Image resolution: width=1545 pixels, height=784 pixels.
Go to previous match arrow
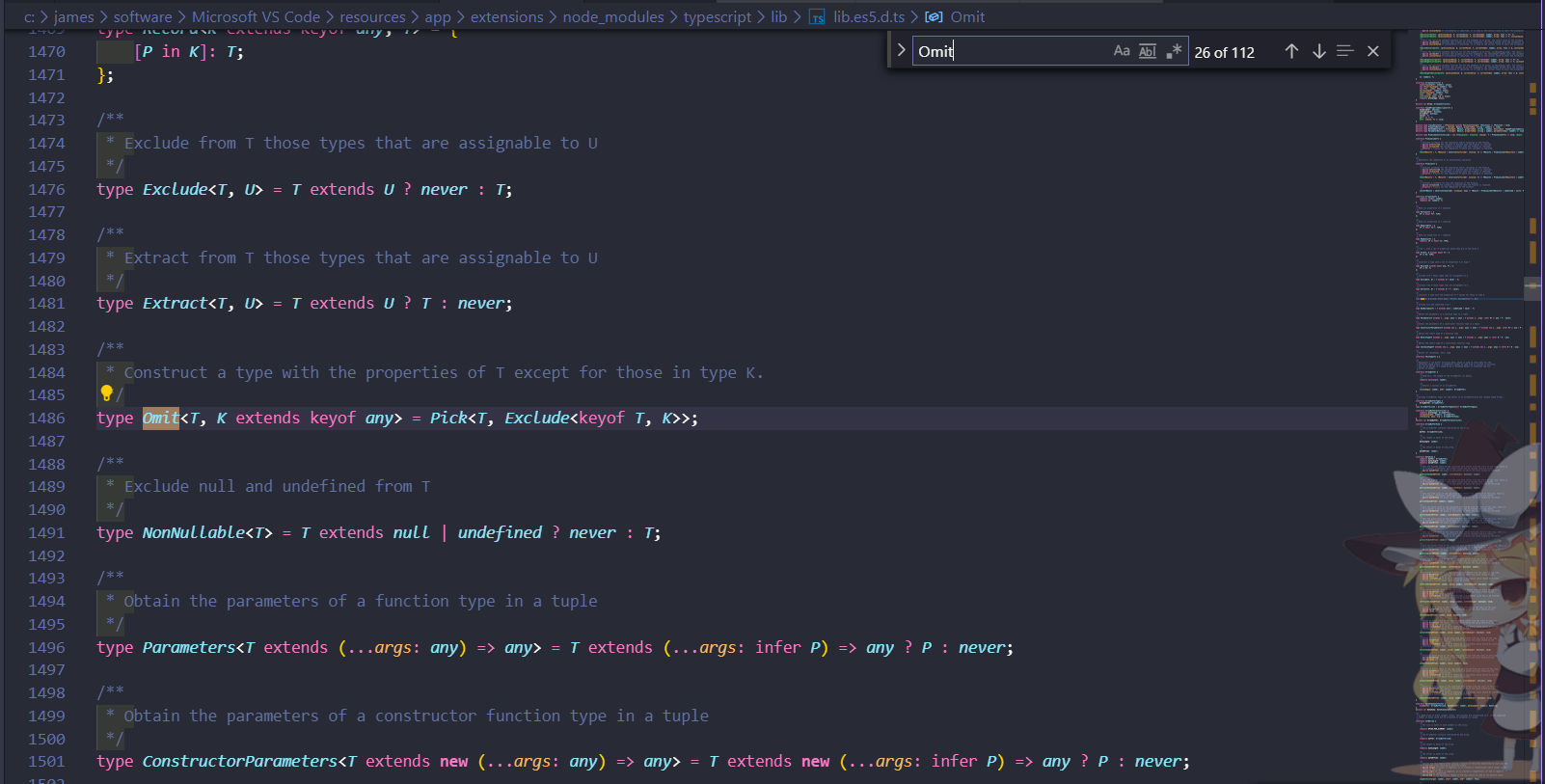[x=1291, y=51]
